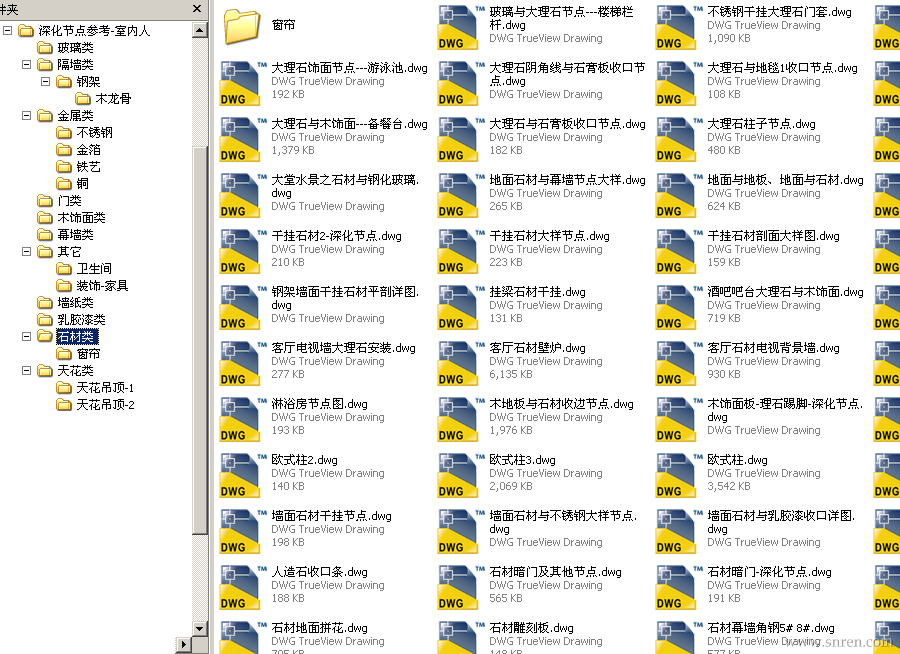Collapse the 其它 tree node
Screen dimensions: 900x654
(26, 251)
